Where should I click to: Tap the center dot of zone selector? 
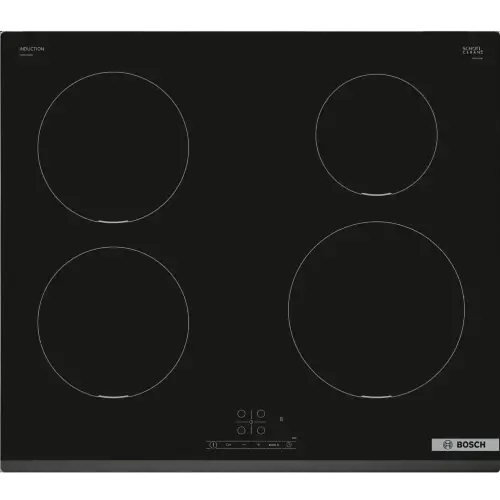point(251,422)
